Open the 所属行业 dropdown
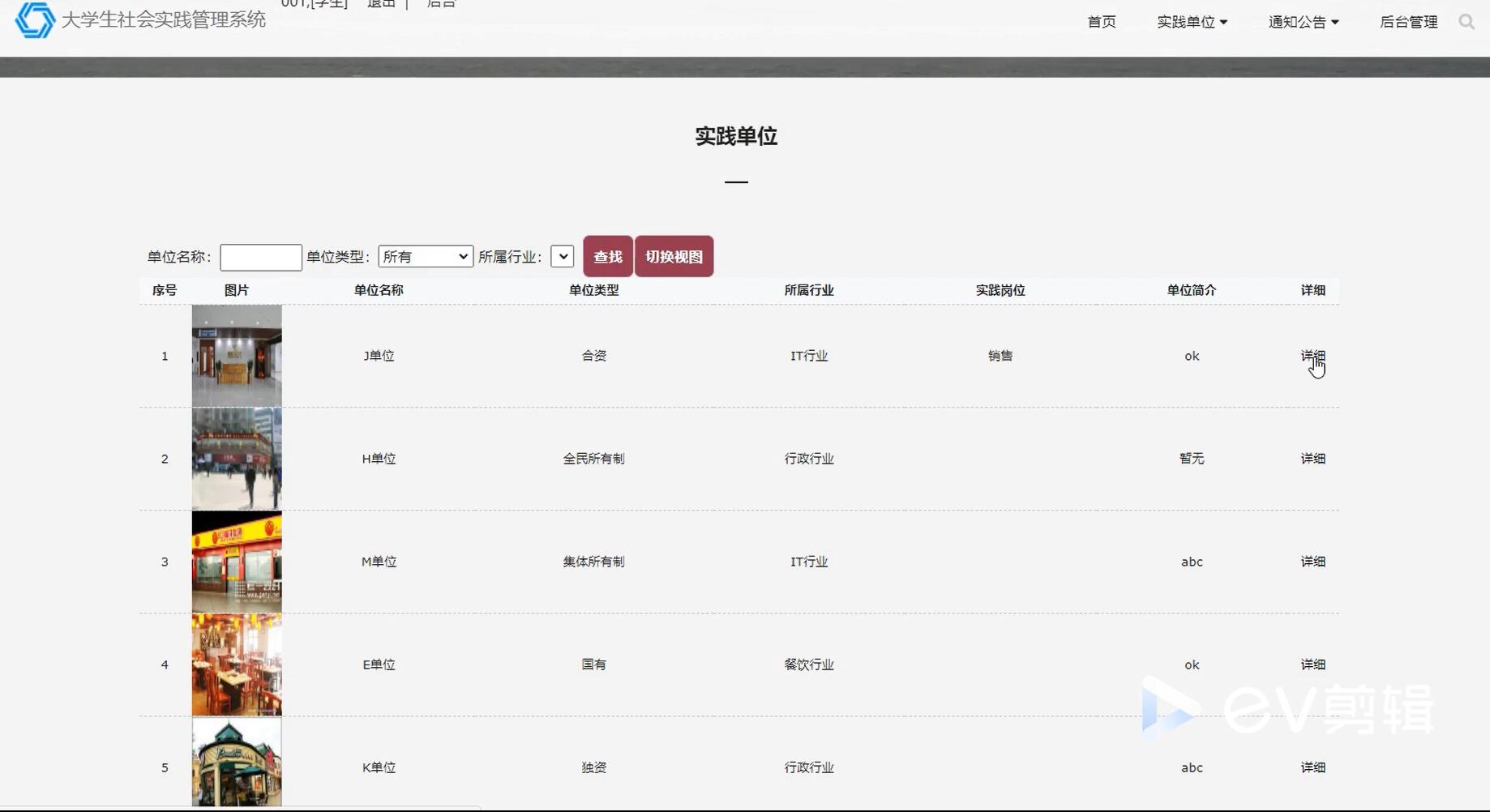The width and height of the screenshot is (1490, 812). 561,256
